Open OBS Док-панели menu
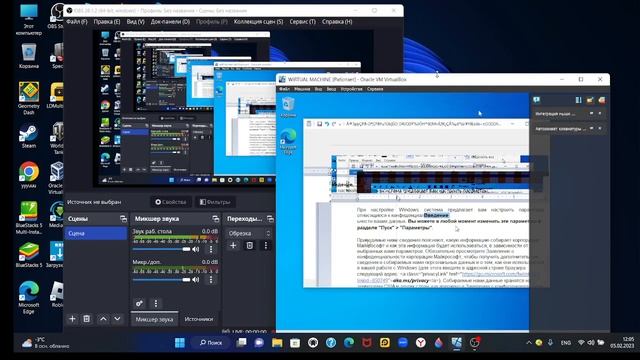 coord(170,22)
